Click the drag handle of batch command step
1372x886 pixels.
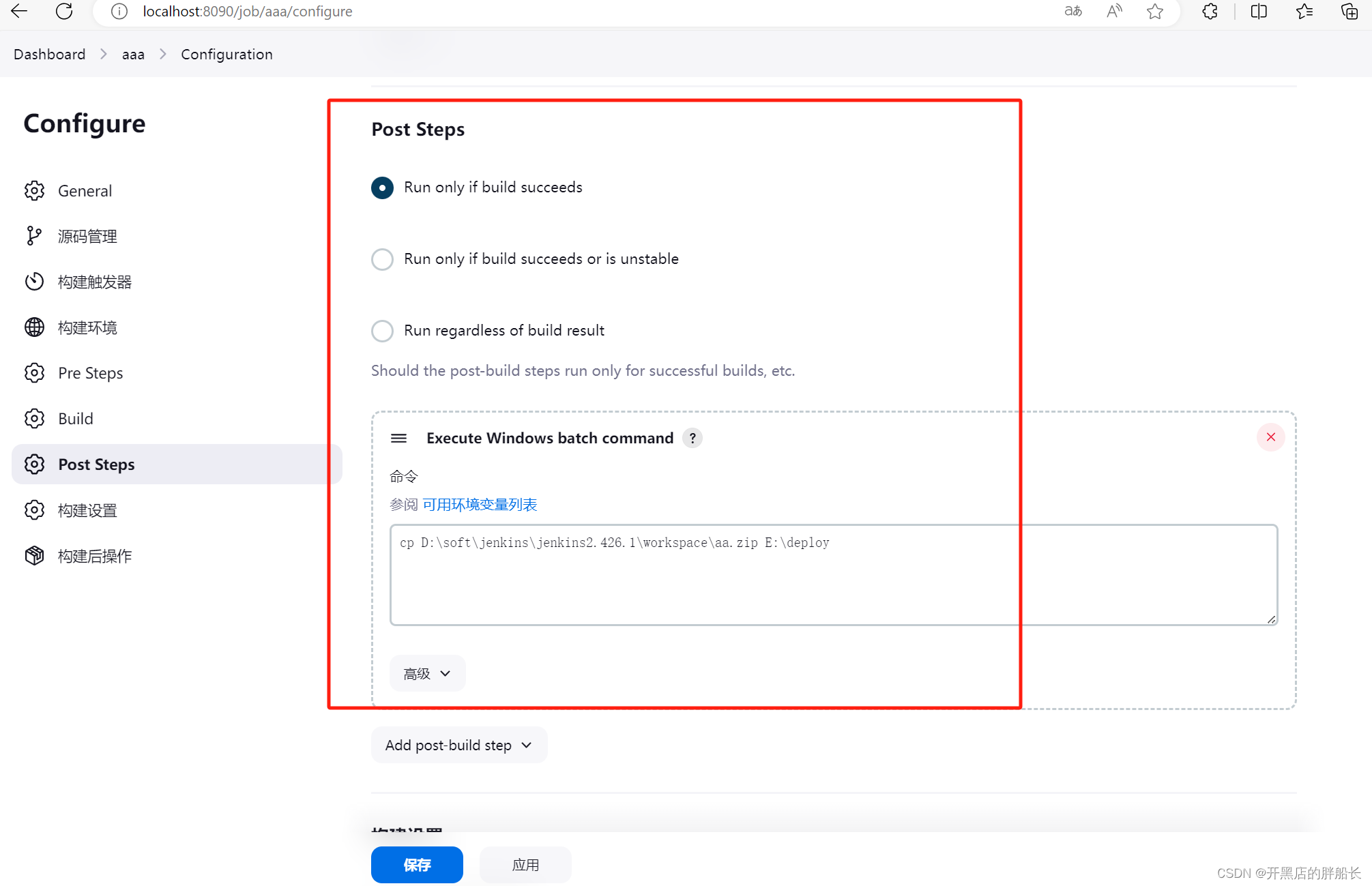pyautogui.click(x=399, y=438)
